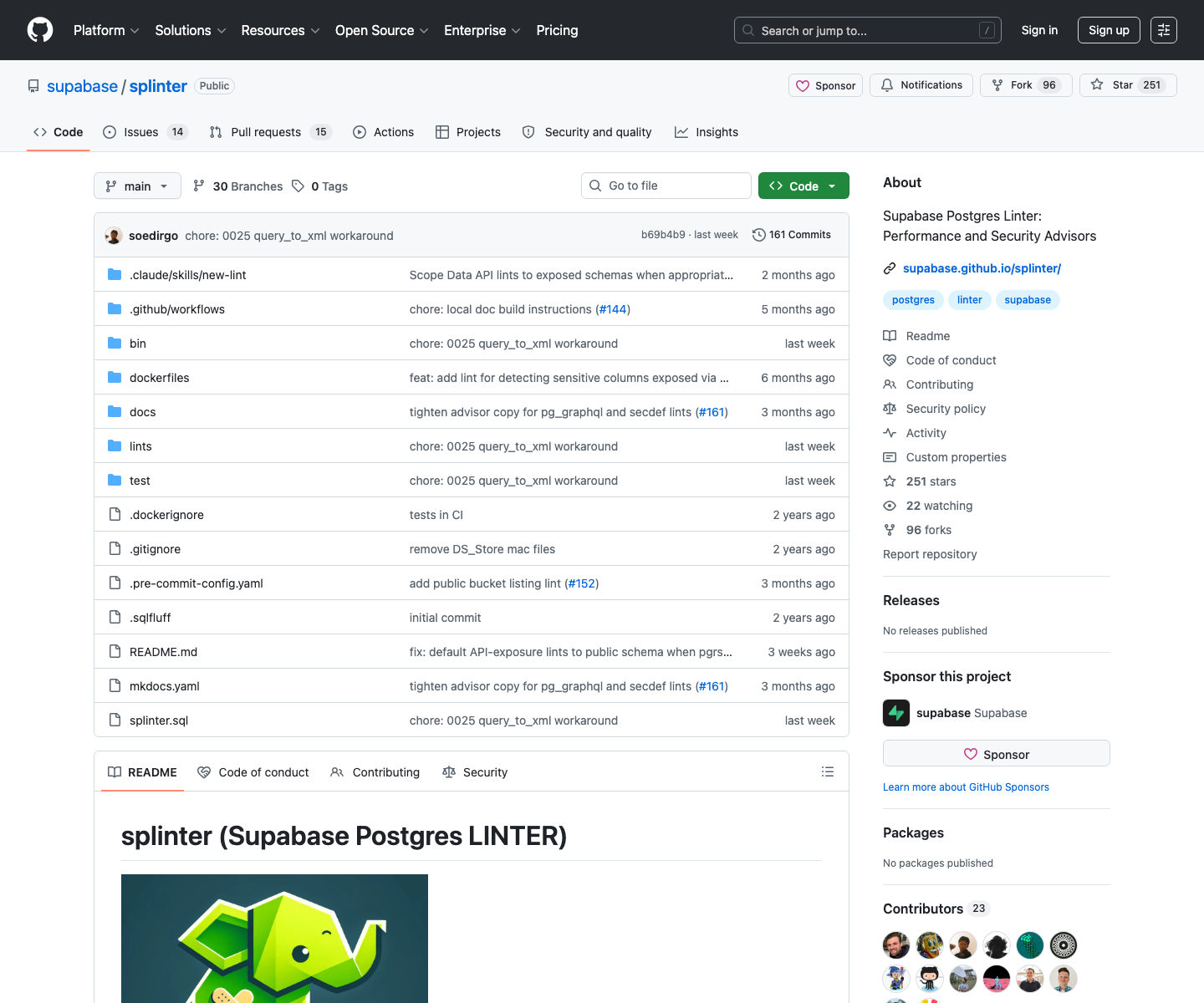Open the Security and quality tab
1204x1003 pixels.
tap(587, 132)
